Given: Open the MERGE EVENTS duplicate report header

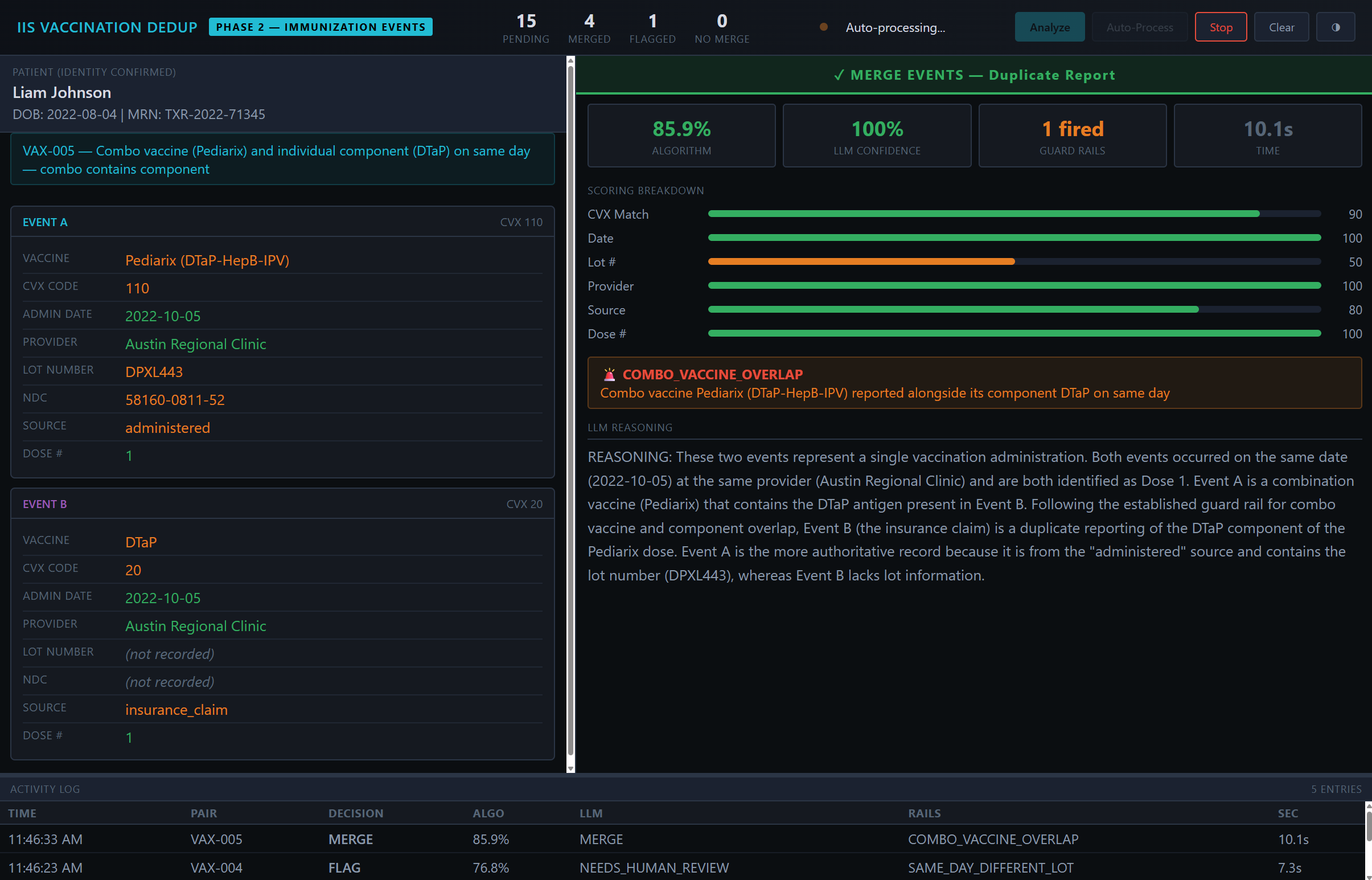Looking at the screenshot, I should click(x=974, y=74).
